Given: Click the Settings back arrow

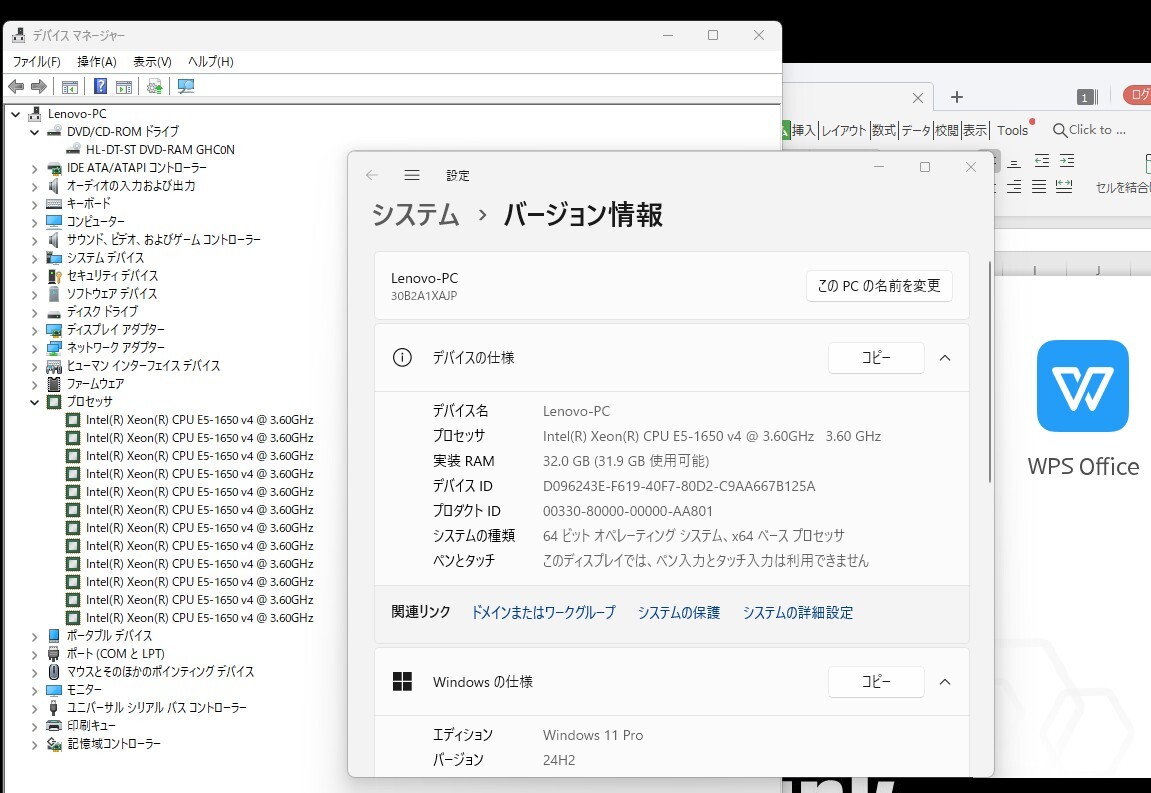Looking at the screenshot, I should pos(372,175).
